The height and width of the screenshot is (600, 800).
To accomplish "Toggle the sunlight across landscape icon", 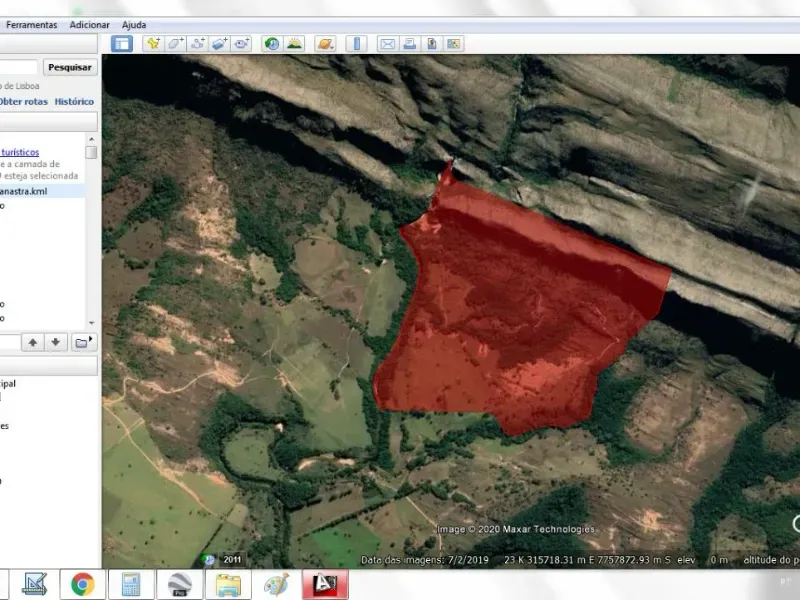I will (x=294, y=44).
